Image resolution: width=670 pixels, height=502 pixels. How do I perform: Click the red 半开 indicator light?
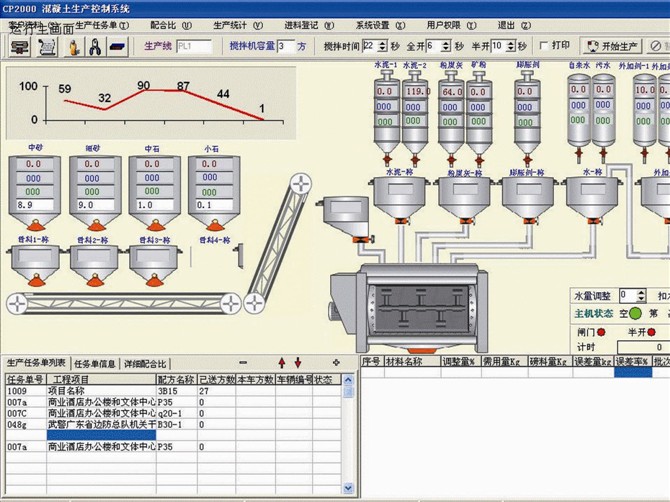pos(651,332)
